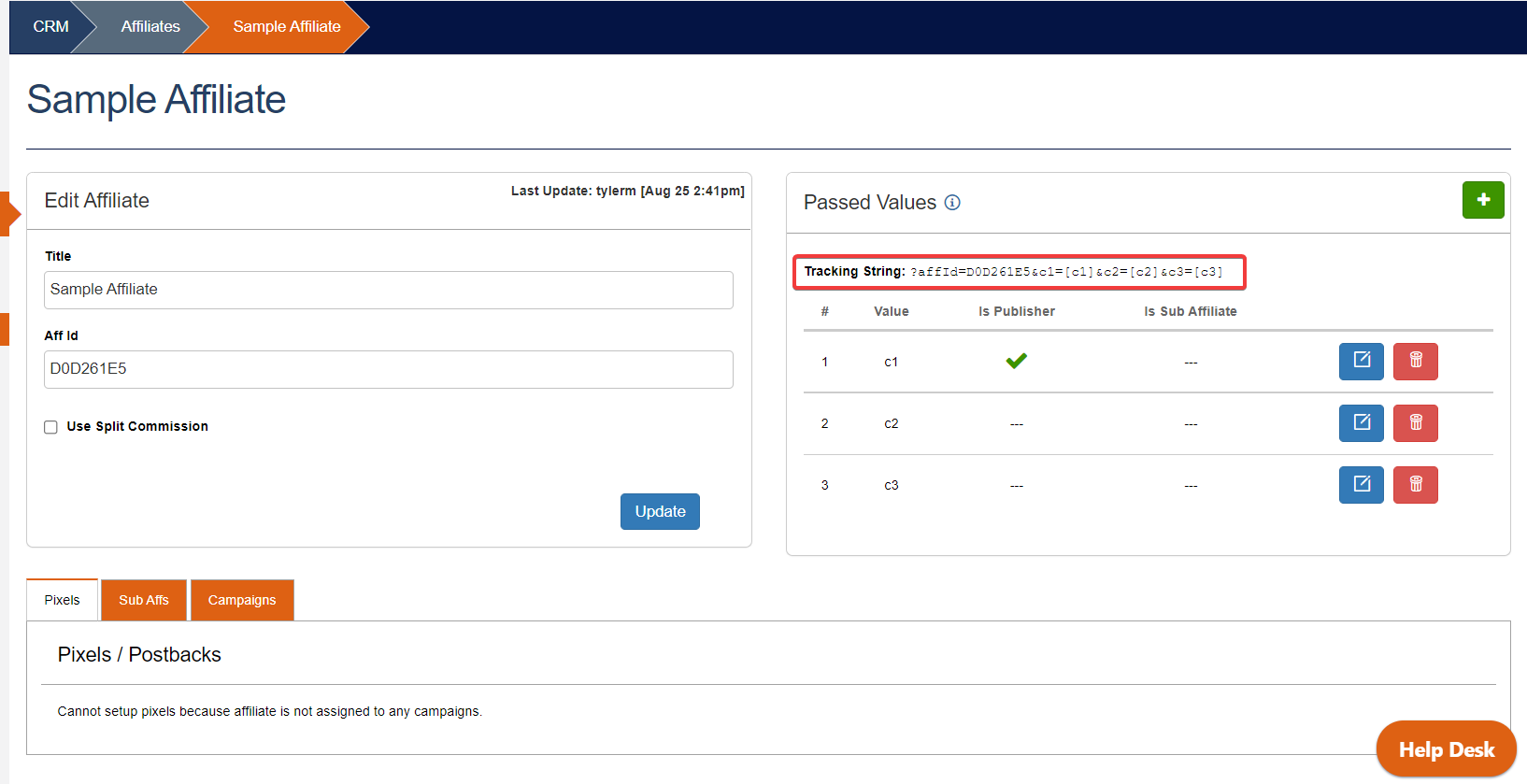
Task: Delete the c1 passed value row
Action: point(1415,362)
